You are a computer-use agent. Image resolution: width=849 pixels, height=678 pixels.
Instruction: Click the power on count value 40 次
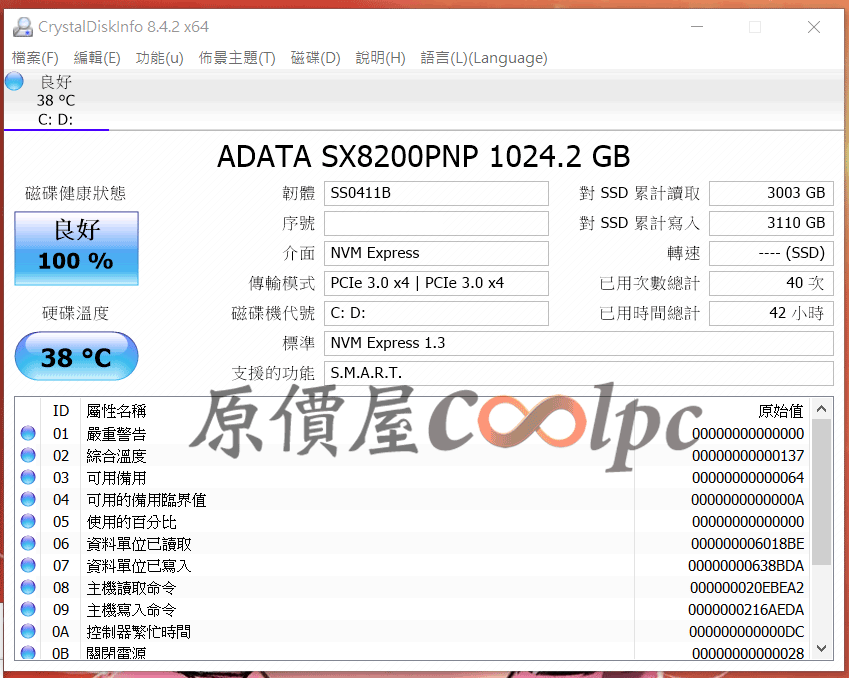click(x=771, y=283)
